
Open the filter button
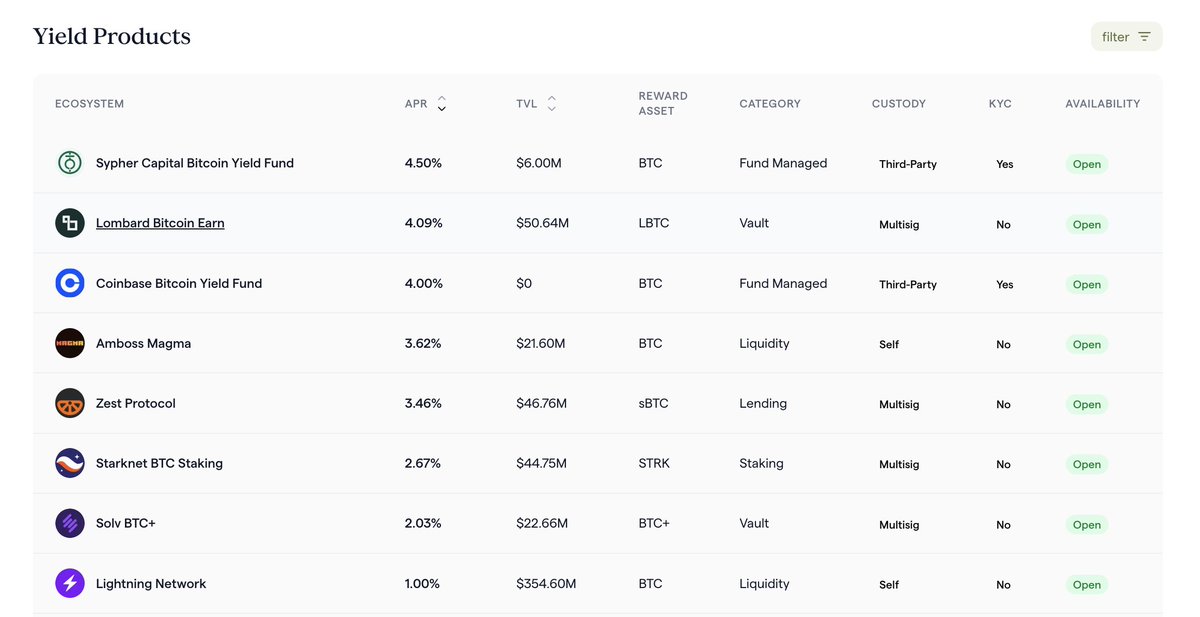(x=1126, y=37)
